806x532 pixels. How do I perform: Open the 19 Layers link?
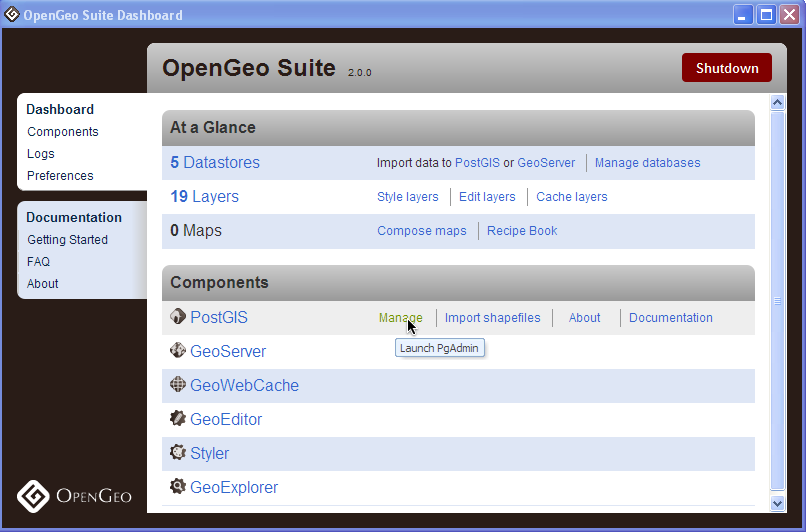pyautogui.click(x=205, y=196)
